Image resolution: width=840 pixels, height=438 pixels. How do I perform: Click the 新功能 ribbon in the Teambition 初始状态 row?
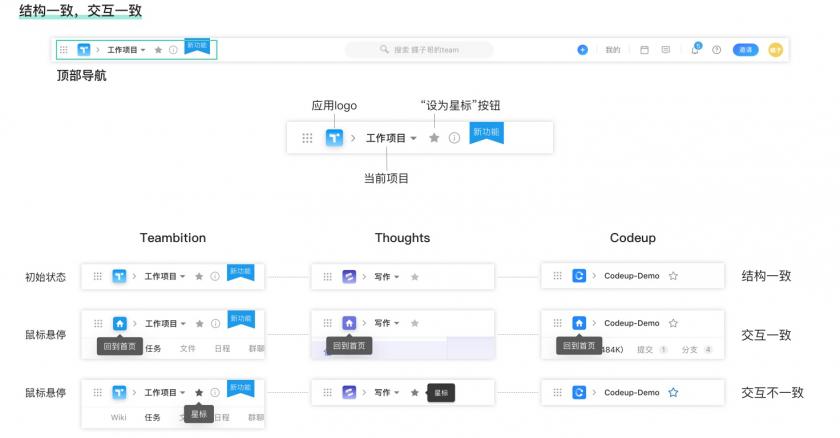tap(241, 273)
